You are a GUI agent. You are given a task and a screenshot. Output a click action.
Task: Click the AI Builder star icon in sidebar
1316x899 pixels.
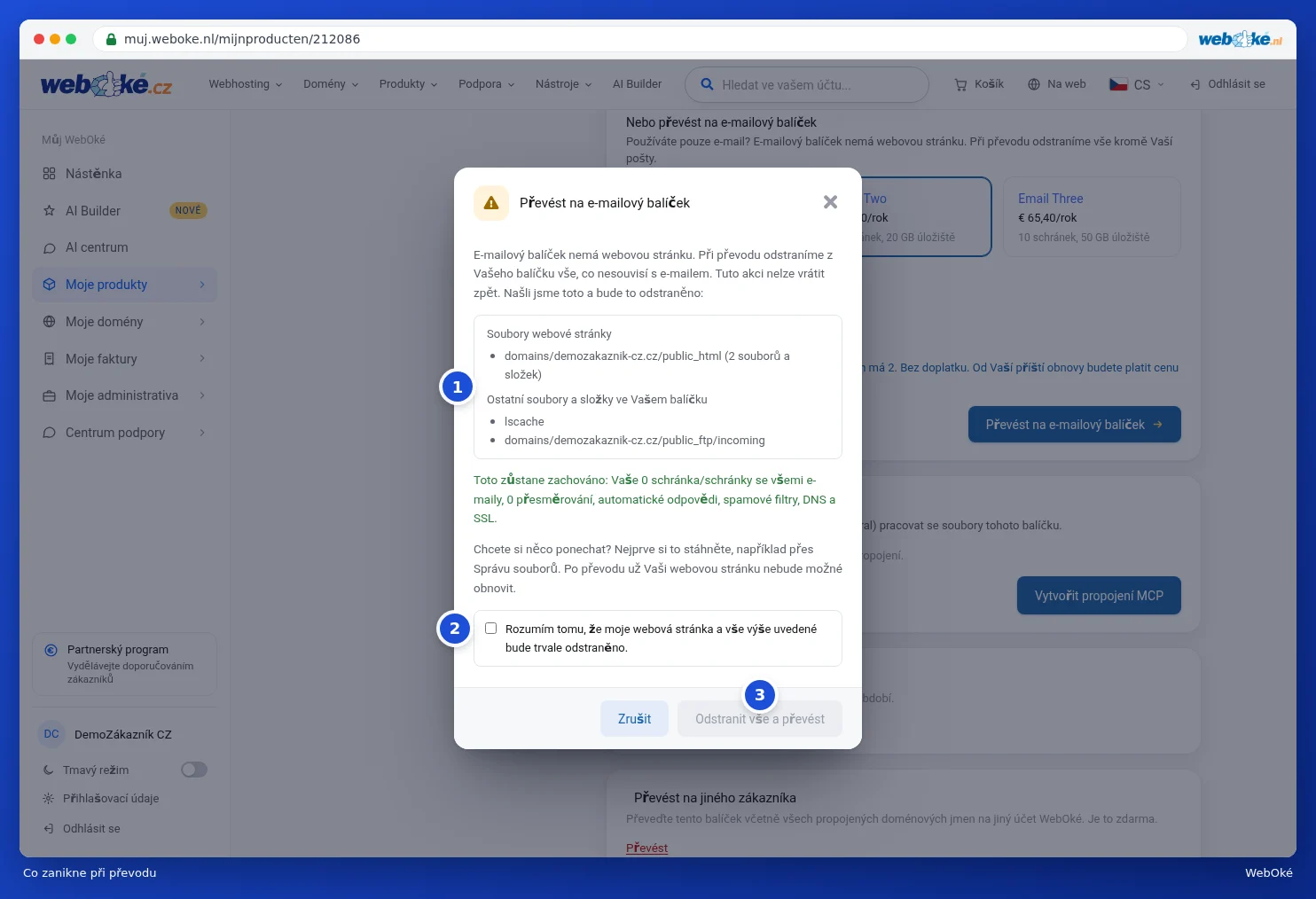click(x=49, y=211)
